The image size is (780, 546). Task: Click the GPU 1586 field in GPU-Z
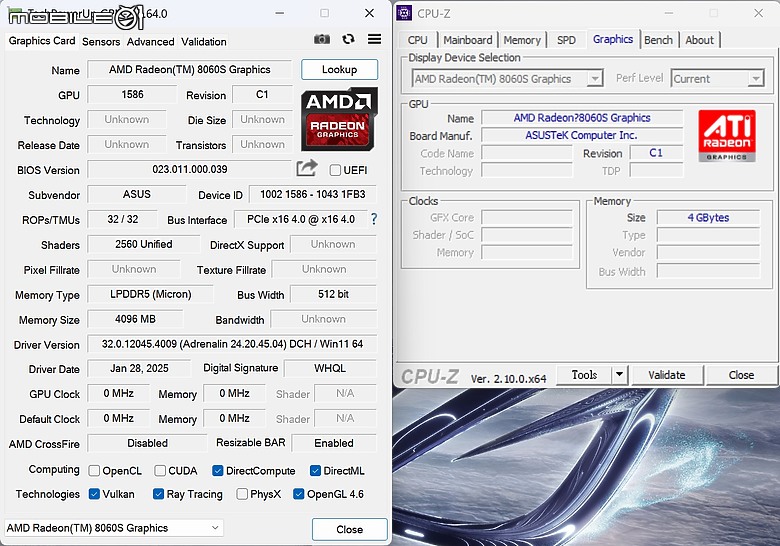(x=132, y=94)
